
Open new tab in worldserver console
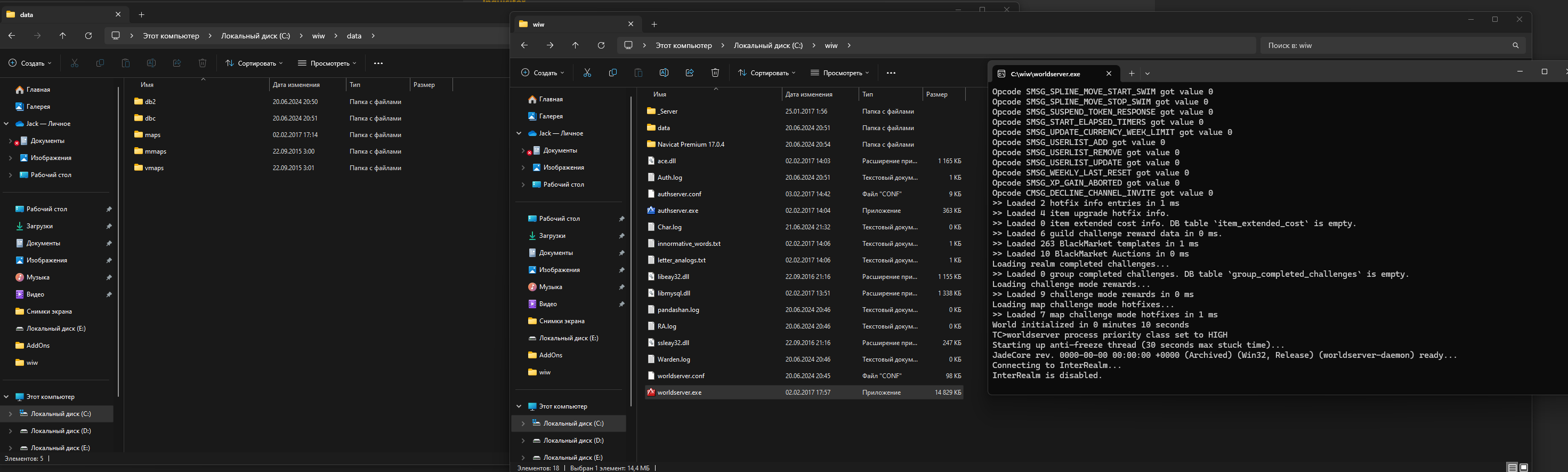(x=1131, y=74)
